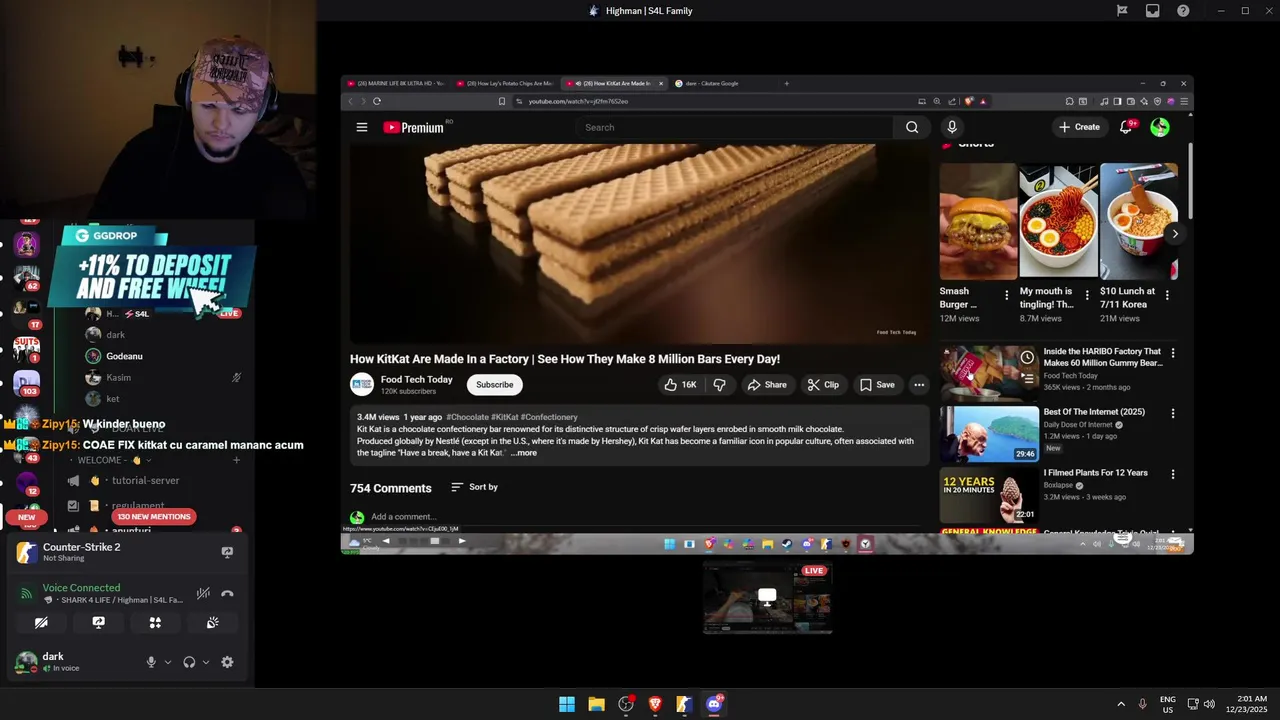
Task: Open the YouTube account avatar menu
Action: [x=1160, y=127]
